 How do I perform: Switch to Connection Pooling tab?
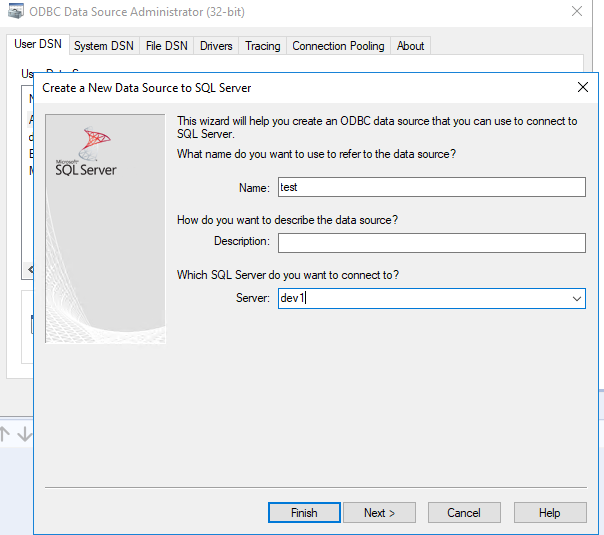tap(338, 46)
